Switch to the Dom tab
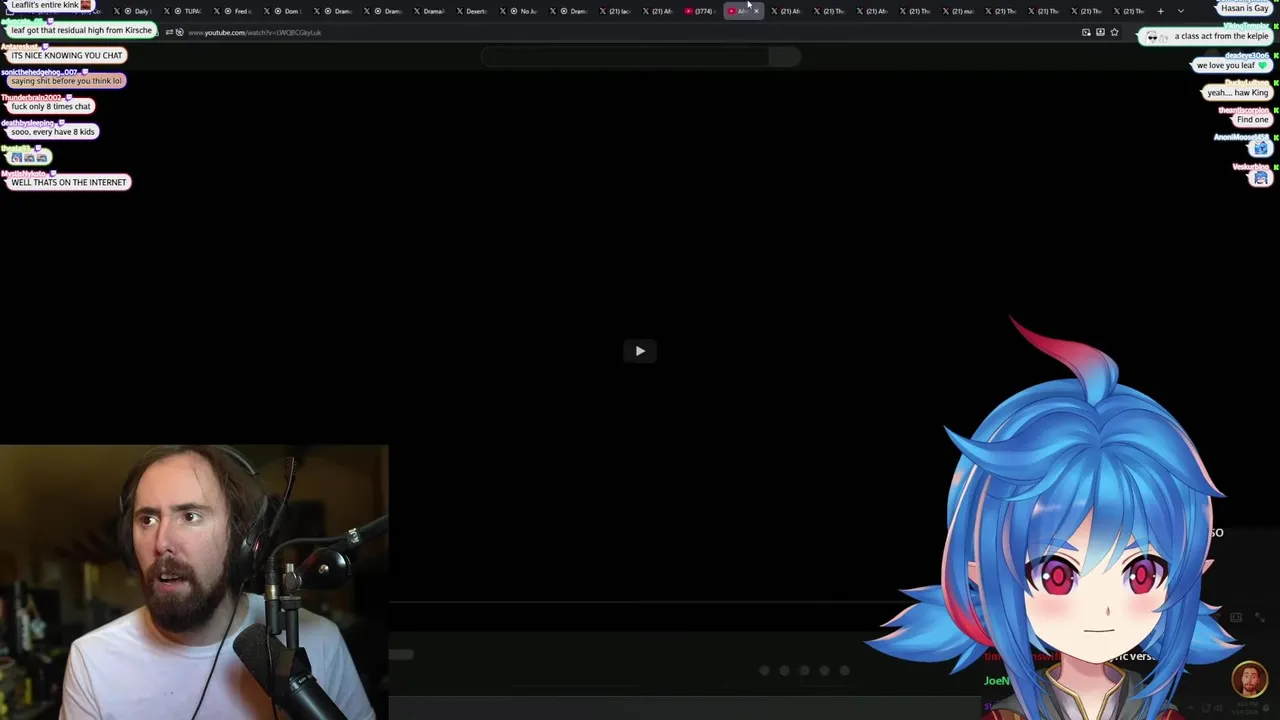This screenshot has height=720, width=1280. pos(284,11)
